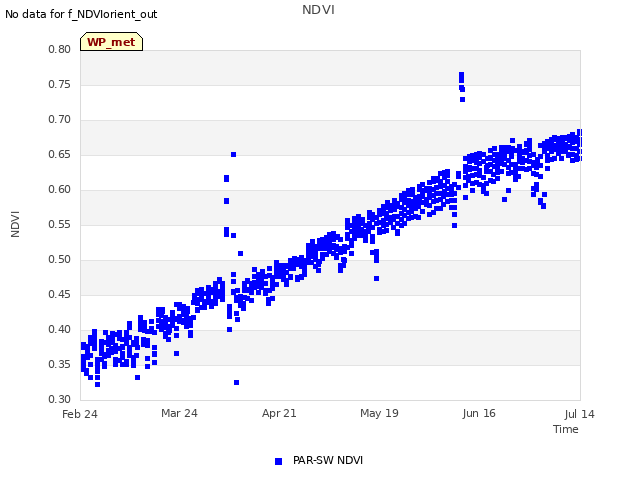The height and width of the screenshot is (480, 640).
Task: Click the 0.50 y-axis tick label
Action: click(x=60, y=260)
